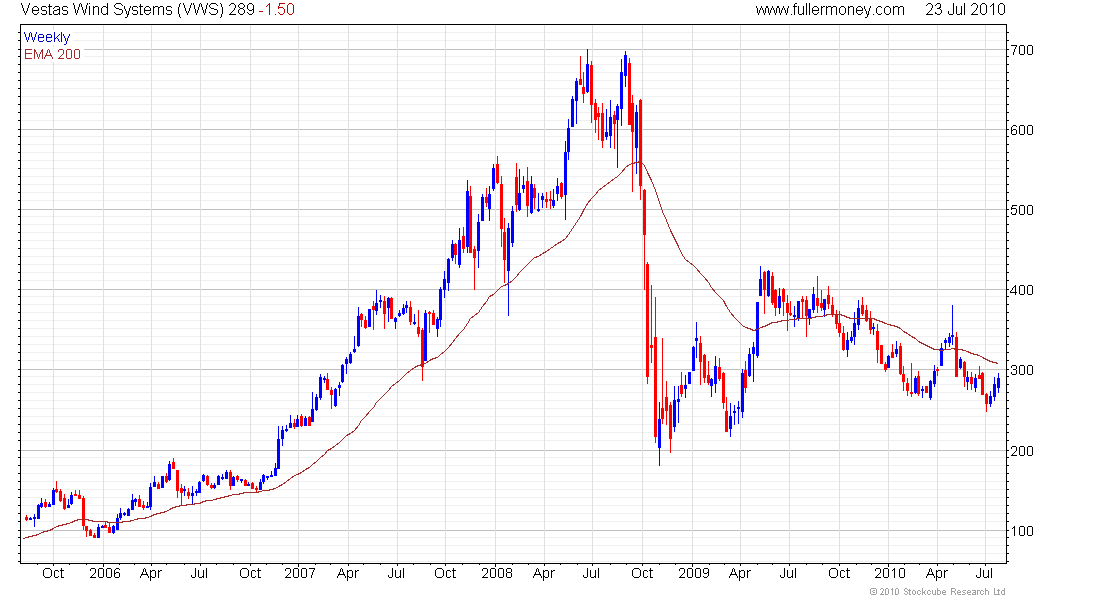Click the Oct label just before 2008

click(x=445, y=573)
